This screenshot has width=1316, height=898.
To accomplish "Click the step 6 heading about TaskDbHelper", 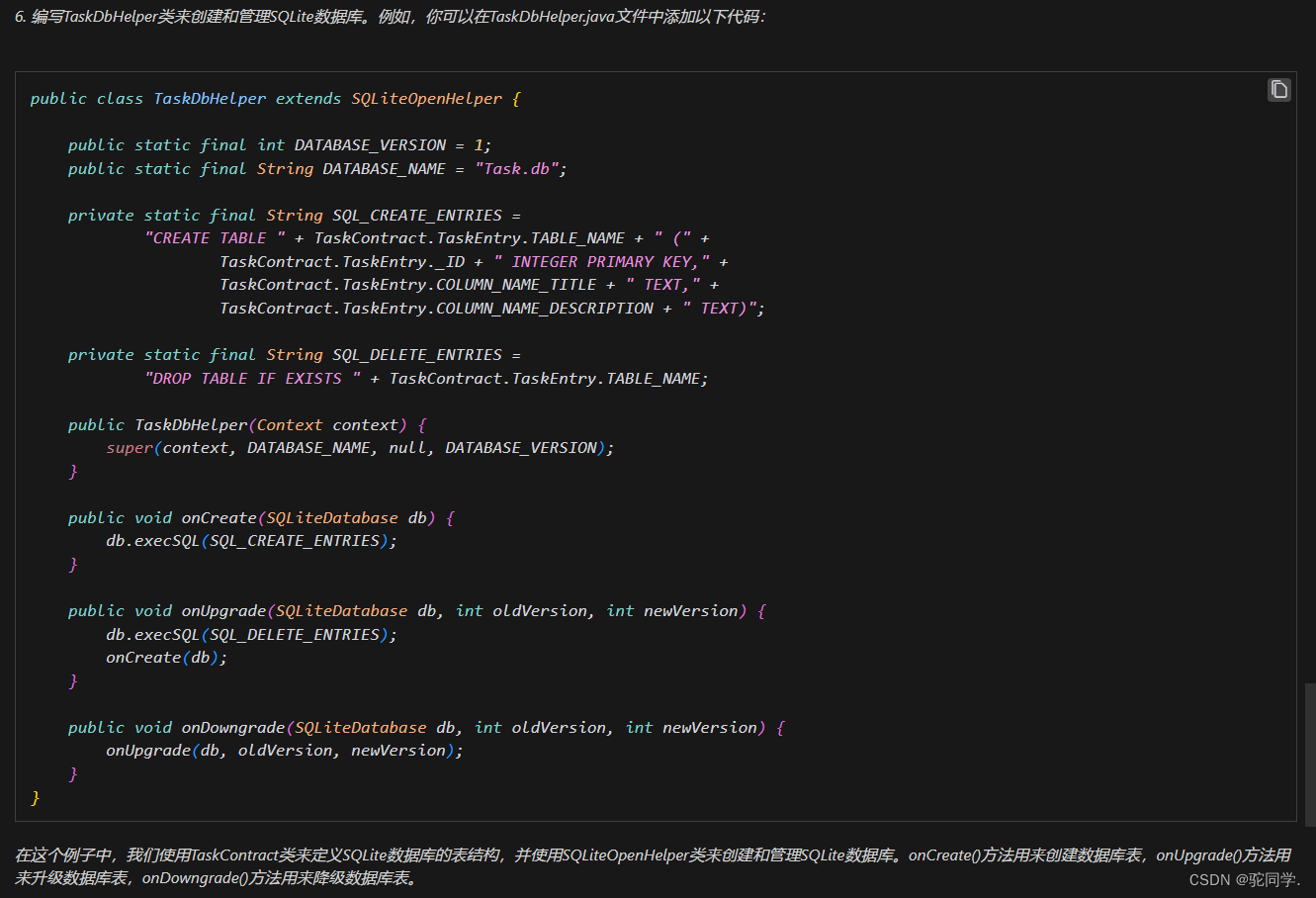I will pyautogui.click(x=390, y=17).
